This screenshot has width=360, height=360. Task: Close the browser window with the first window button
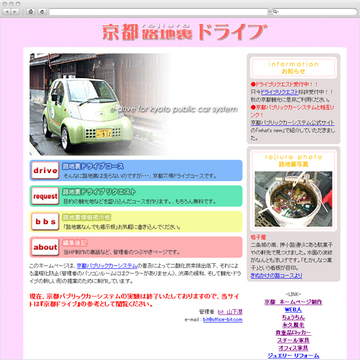5,4
